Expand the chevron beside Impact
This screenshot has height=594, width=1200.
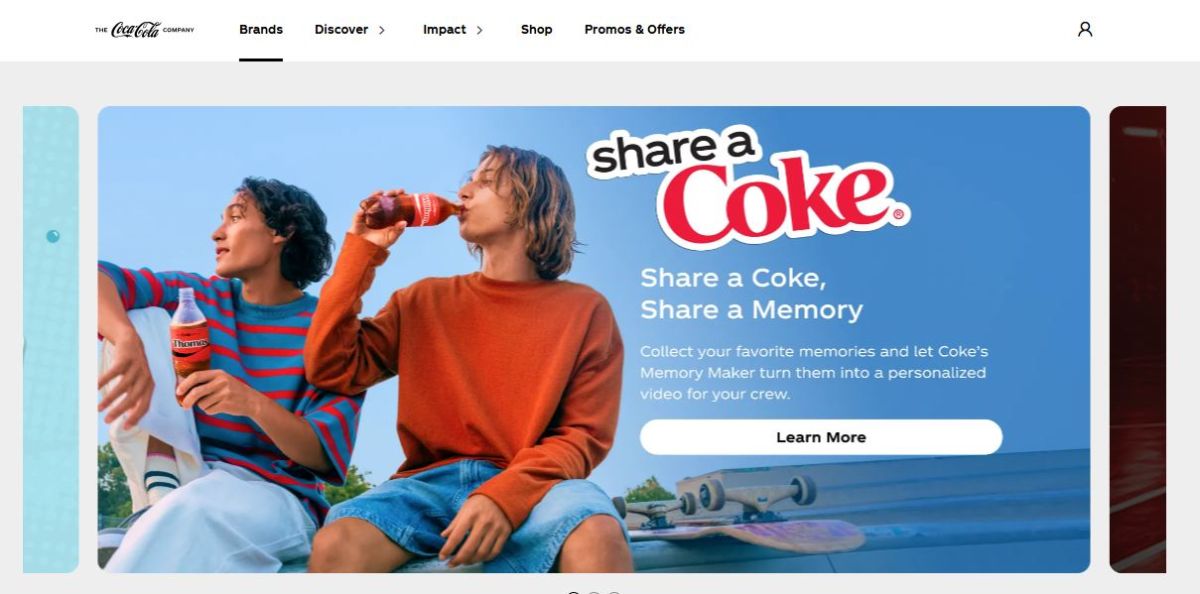point(479,30)
